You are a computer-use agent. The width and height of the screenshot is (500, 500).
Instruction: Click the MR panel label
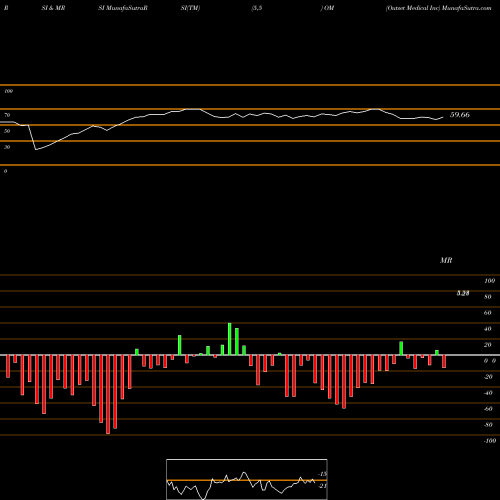(446, 260)
